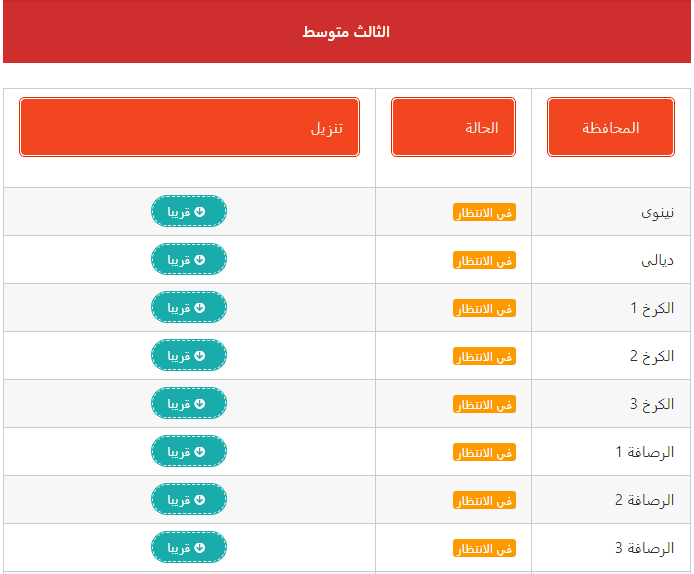This screenshot has width=694, height=574.
Task: Click the قريبا button in الرصافة 3 row
Action: click(189, 547)
